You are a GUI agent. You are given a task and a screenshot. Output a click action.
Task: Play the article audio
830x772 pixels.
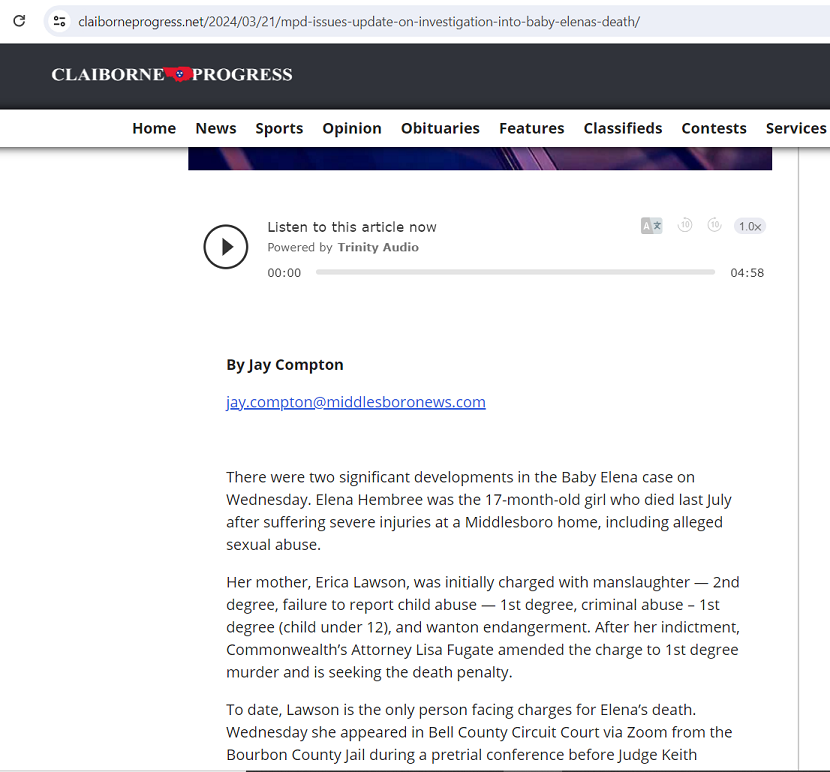tap(226, 247)
